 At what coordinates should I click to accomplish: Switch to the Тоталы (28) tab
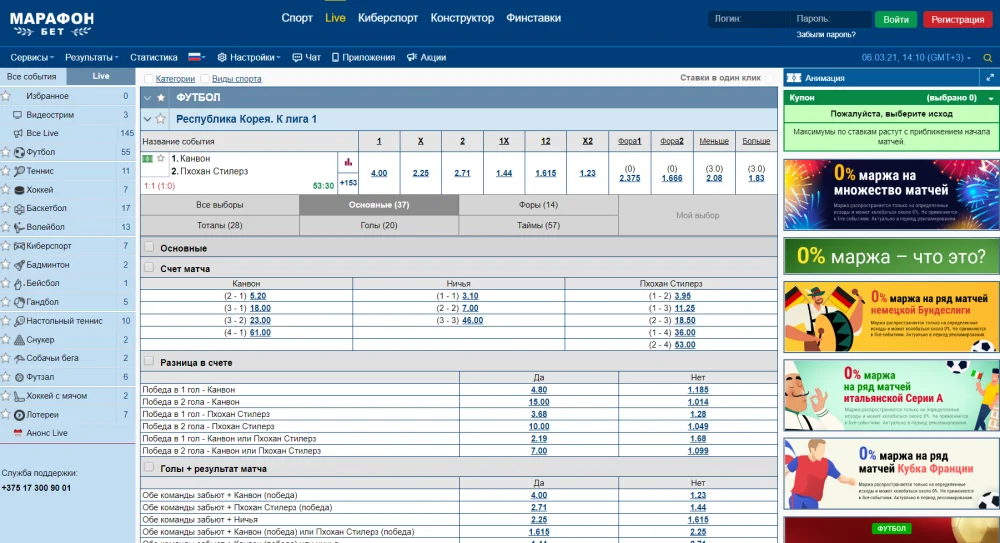click(x=219, y=226)
